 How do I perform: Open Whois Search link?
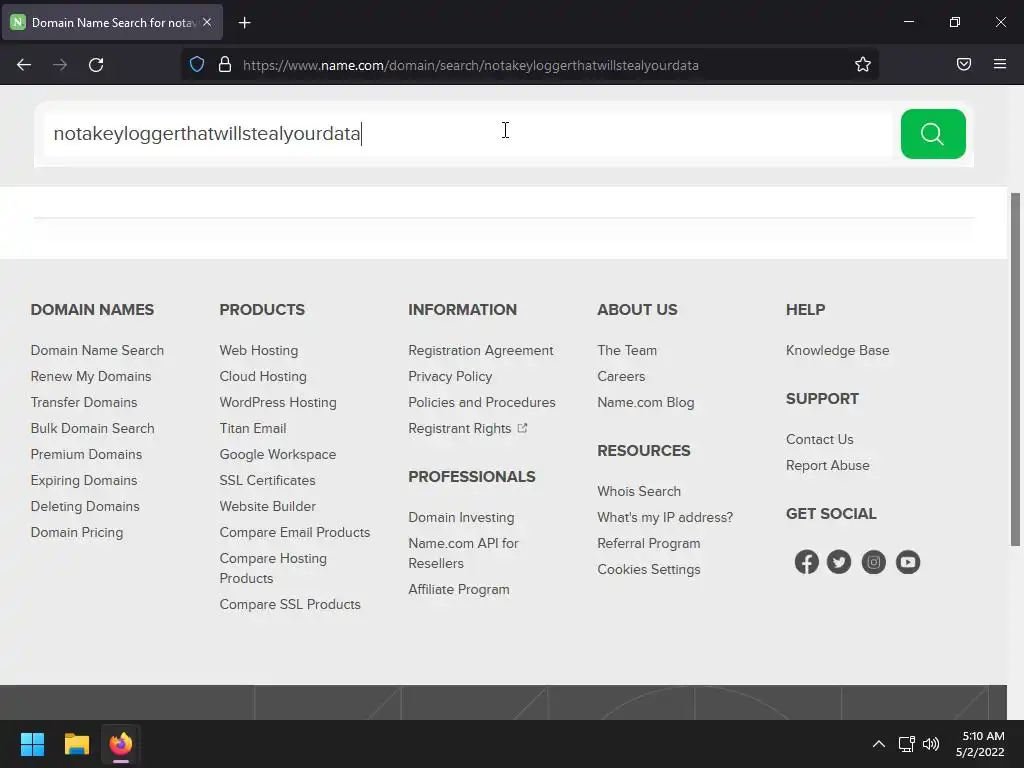tap(639, 491)
